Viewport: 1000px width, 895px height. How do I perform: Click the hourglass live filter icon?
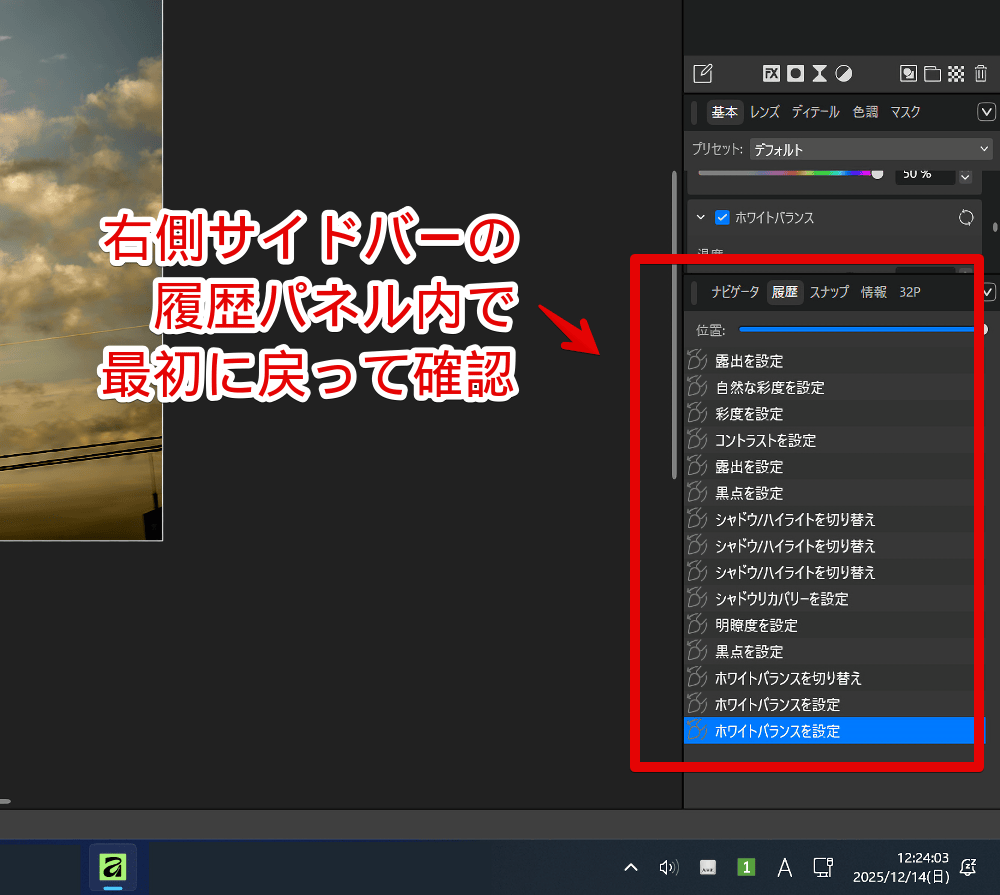(819, 73)
